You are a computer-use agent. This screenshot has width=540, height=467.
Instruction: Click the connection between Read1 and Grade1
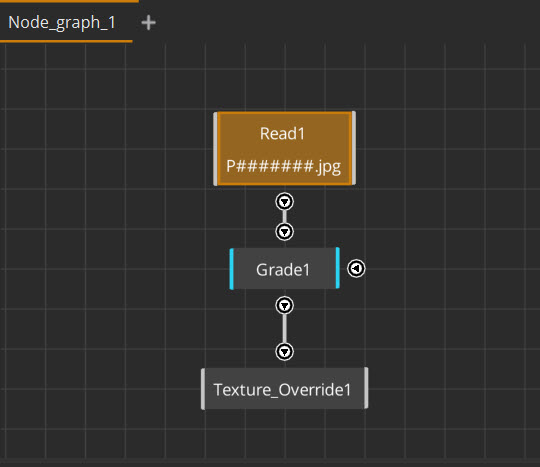click(284, 217)
